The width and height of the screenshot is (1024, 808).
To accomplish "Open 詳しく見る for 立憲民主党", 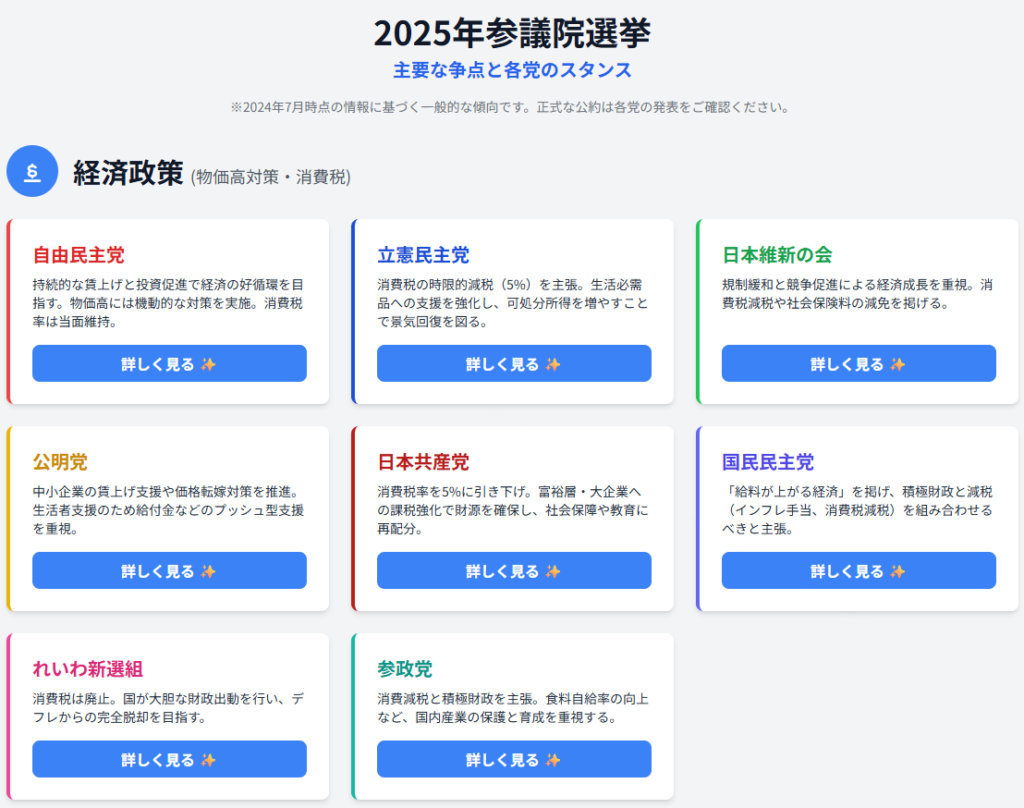I will 514,363.
